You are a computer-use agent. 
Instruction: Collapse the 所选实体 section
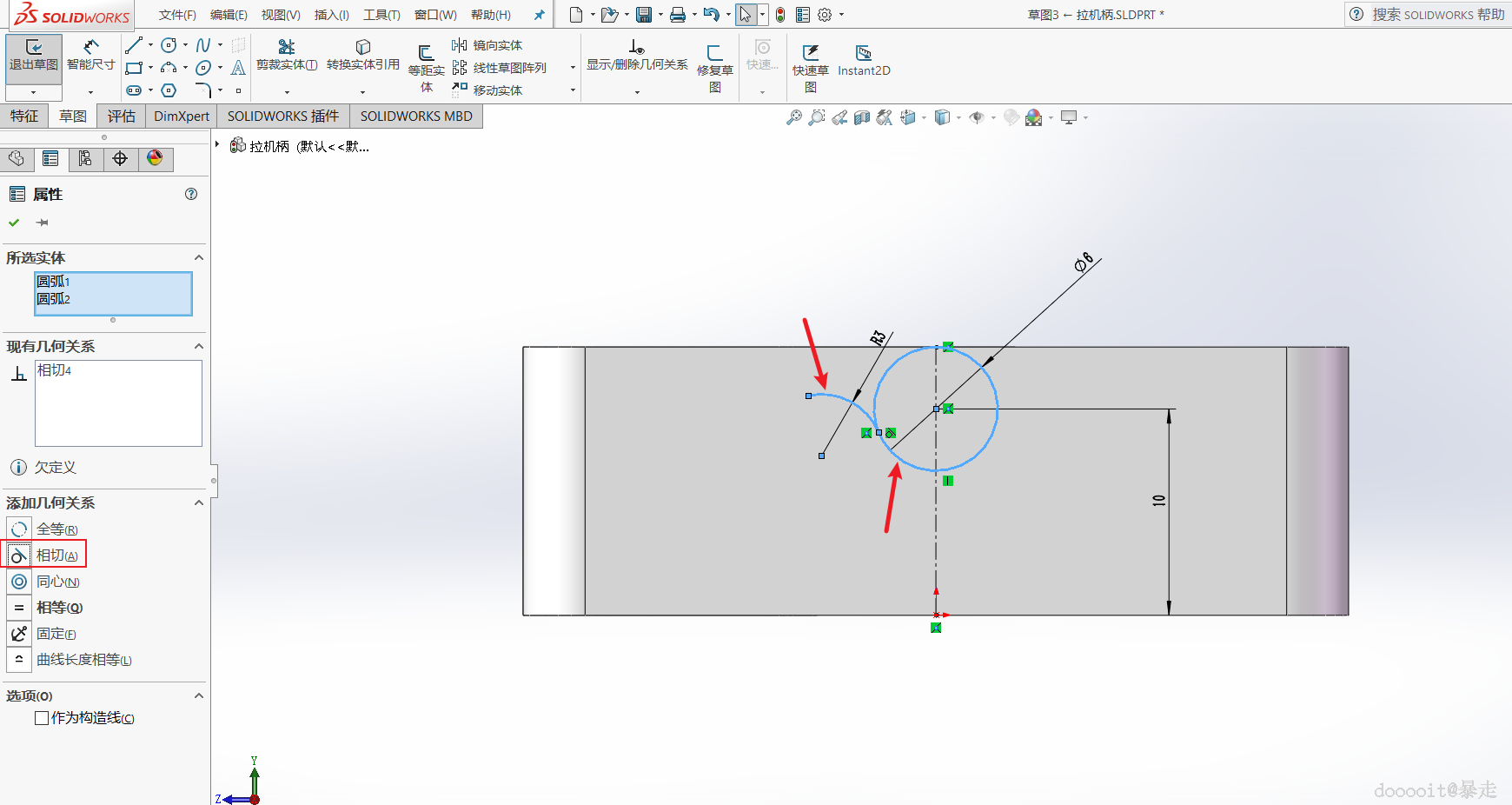tap(198, 258)
